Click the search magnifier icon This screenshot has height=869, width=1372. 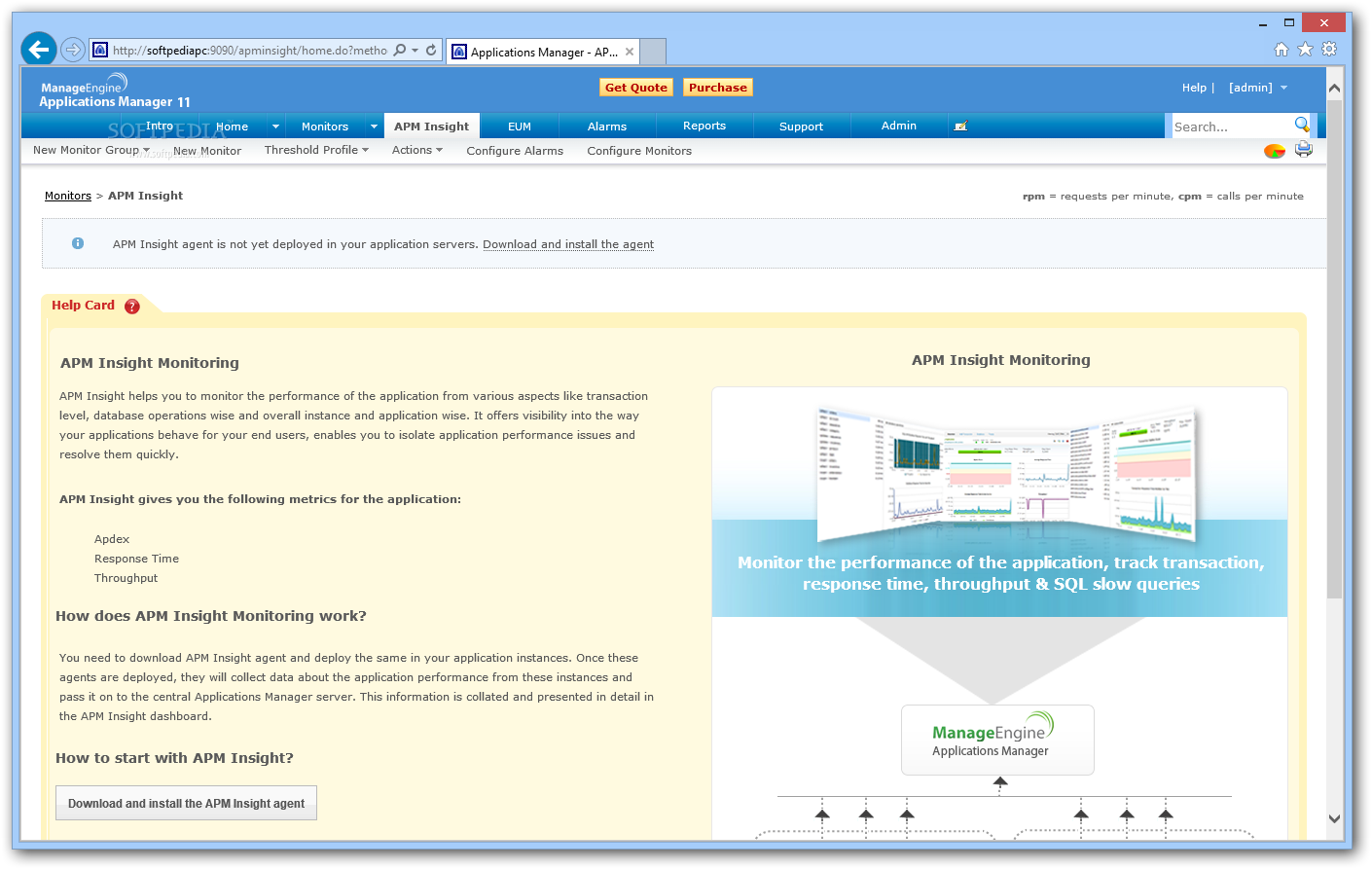tap(1302, 125)
